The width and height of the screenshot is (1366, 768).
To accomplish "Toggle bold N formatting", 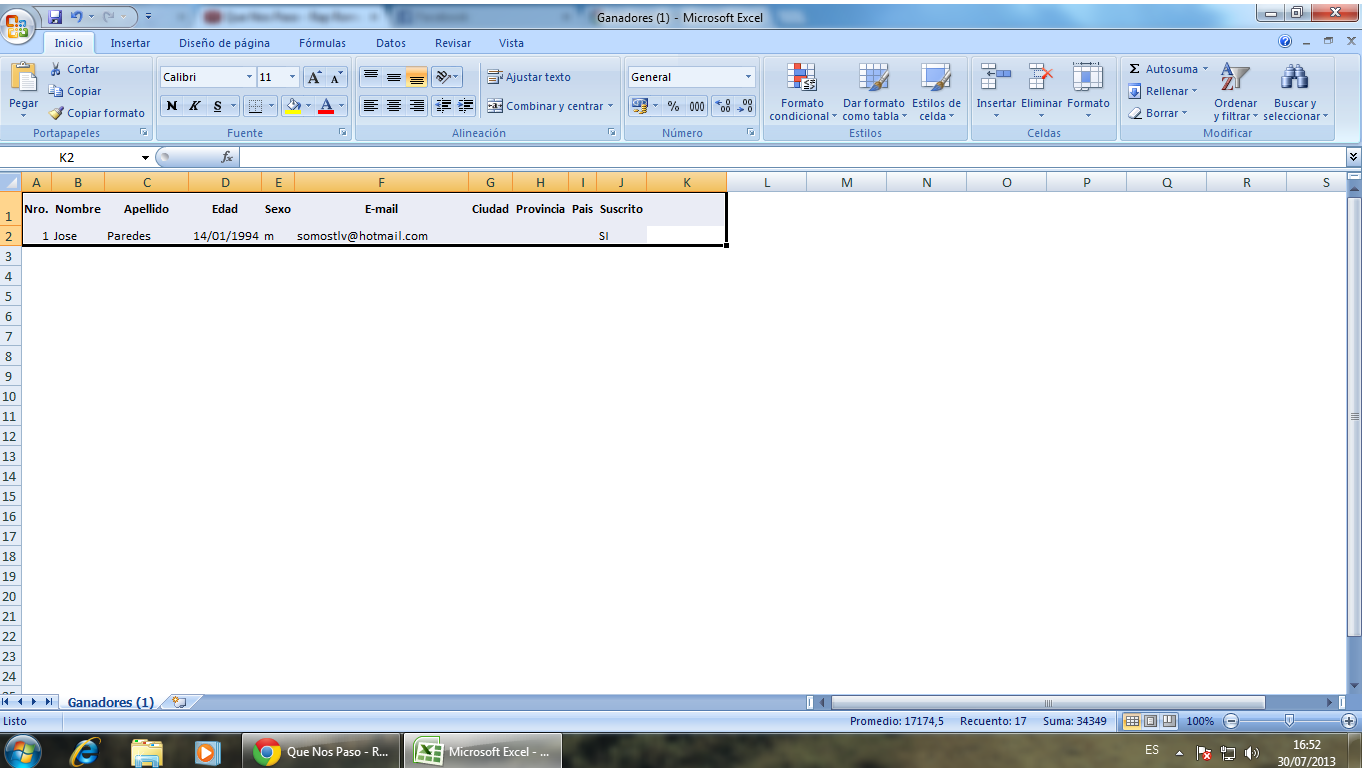I will point(172,106).
